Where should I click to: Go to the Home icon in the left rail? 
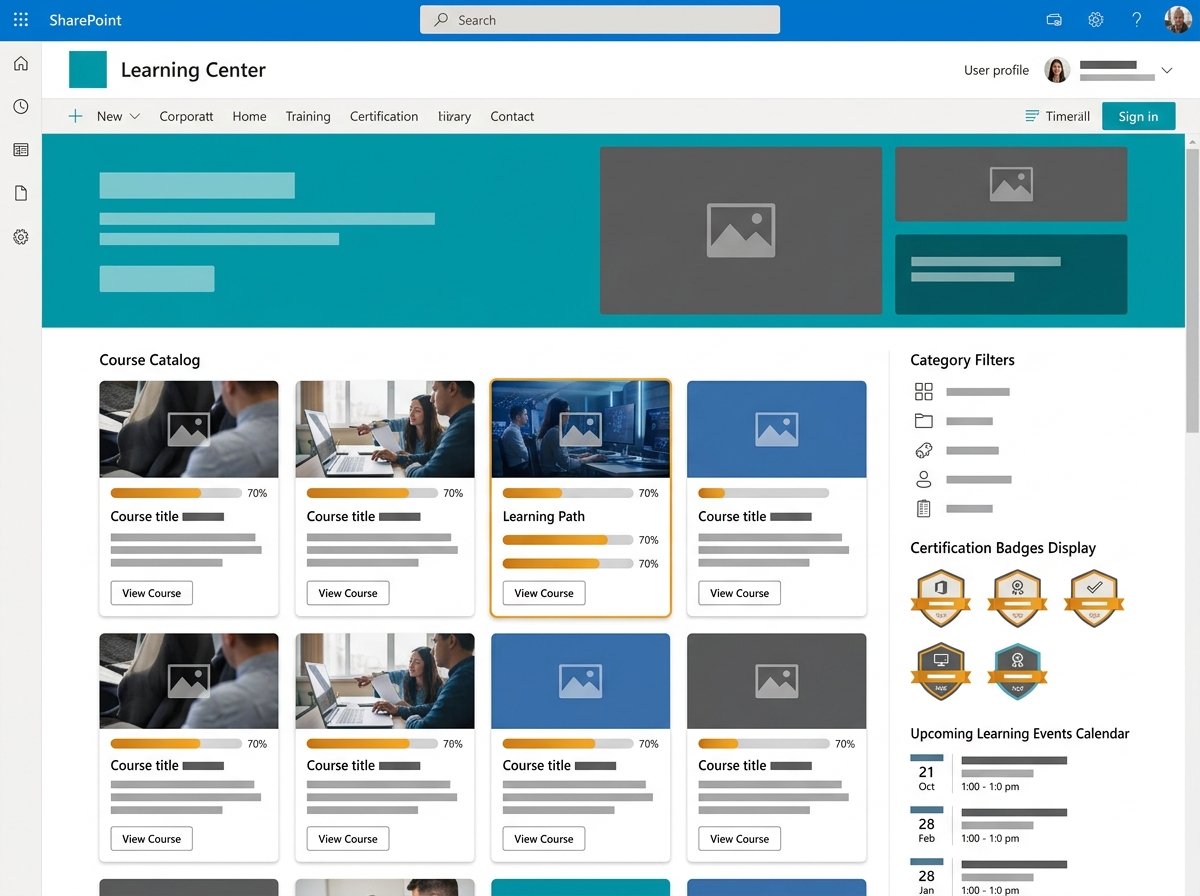click(x=21, y=64)
